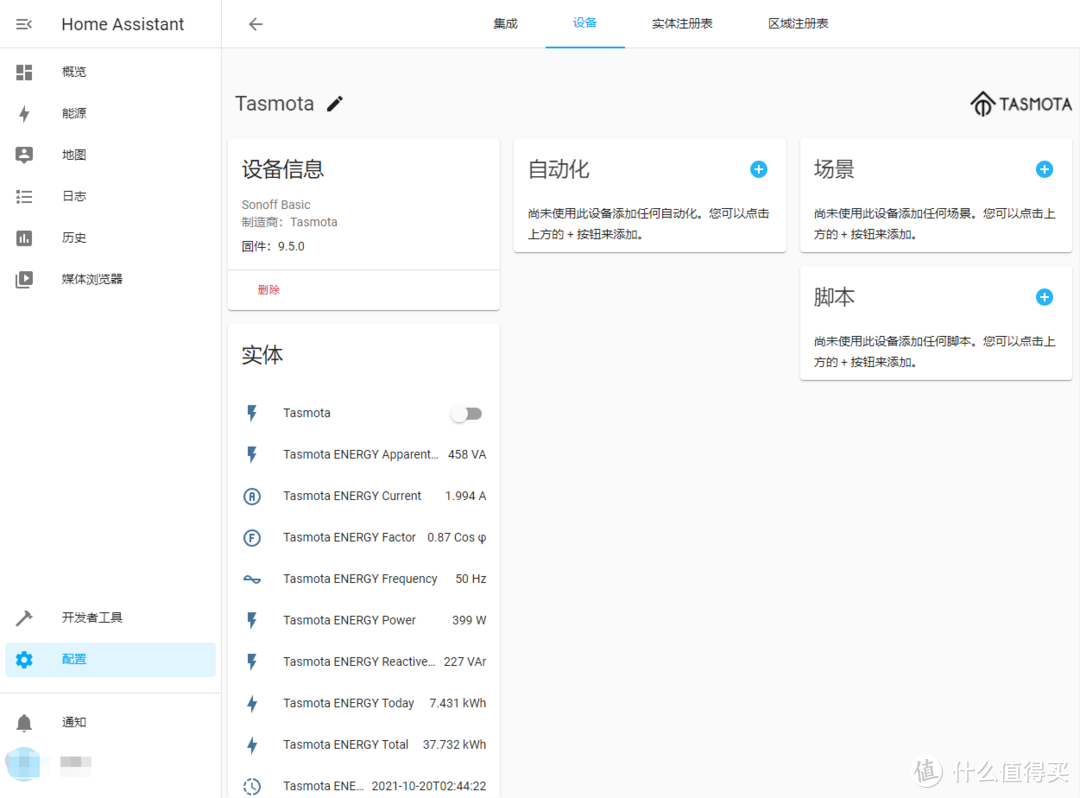Open Tasmota ENERGY Frequency entity label
Image resolution: width=1080 pixels, height=798 pixels.
(x=360, y=579)
